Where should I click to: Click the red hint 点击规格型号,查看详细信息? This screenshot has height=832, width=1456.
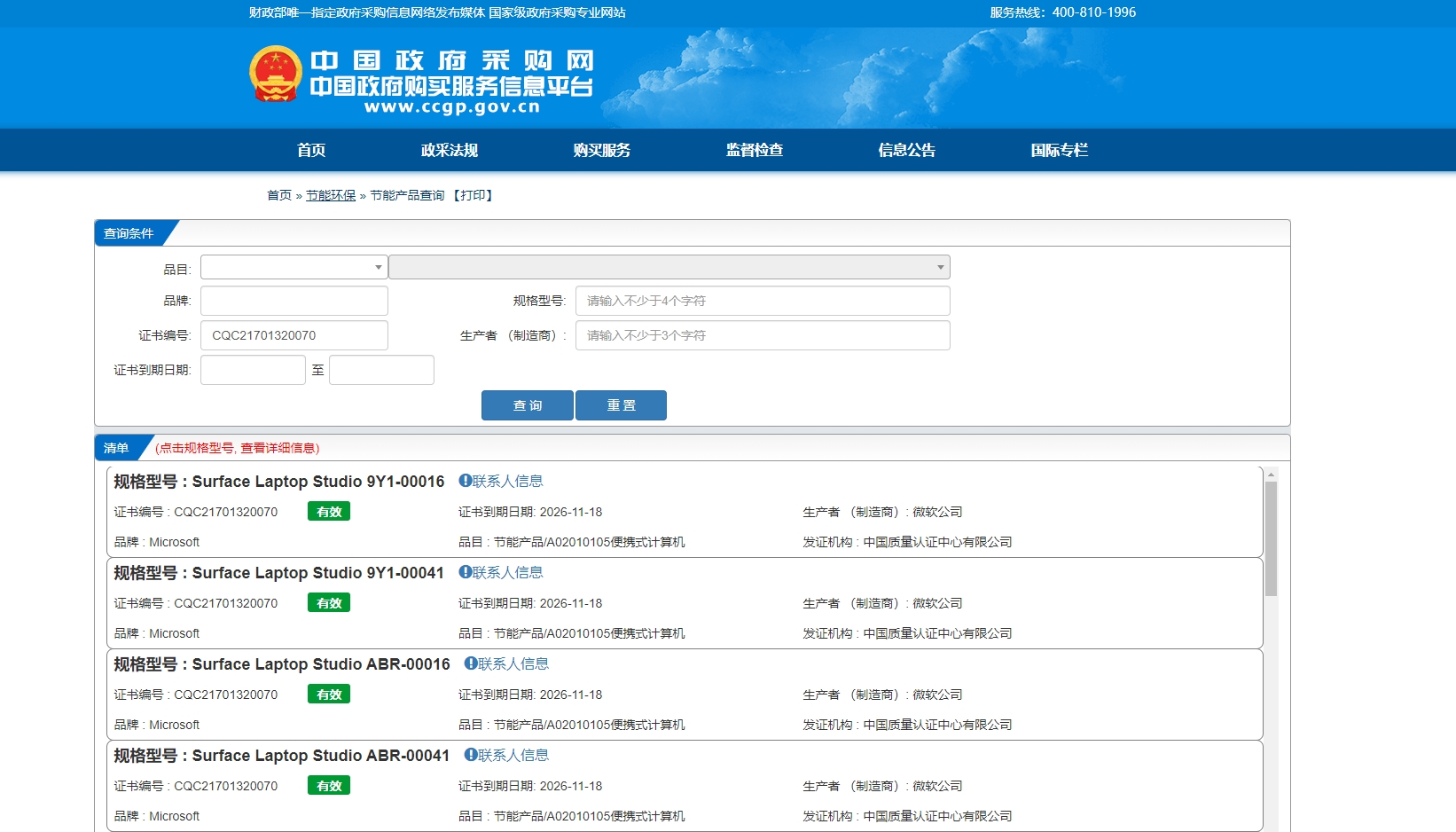(x=238, y=448)
